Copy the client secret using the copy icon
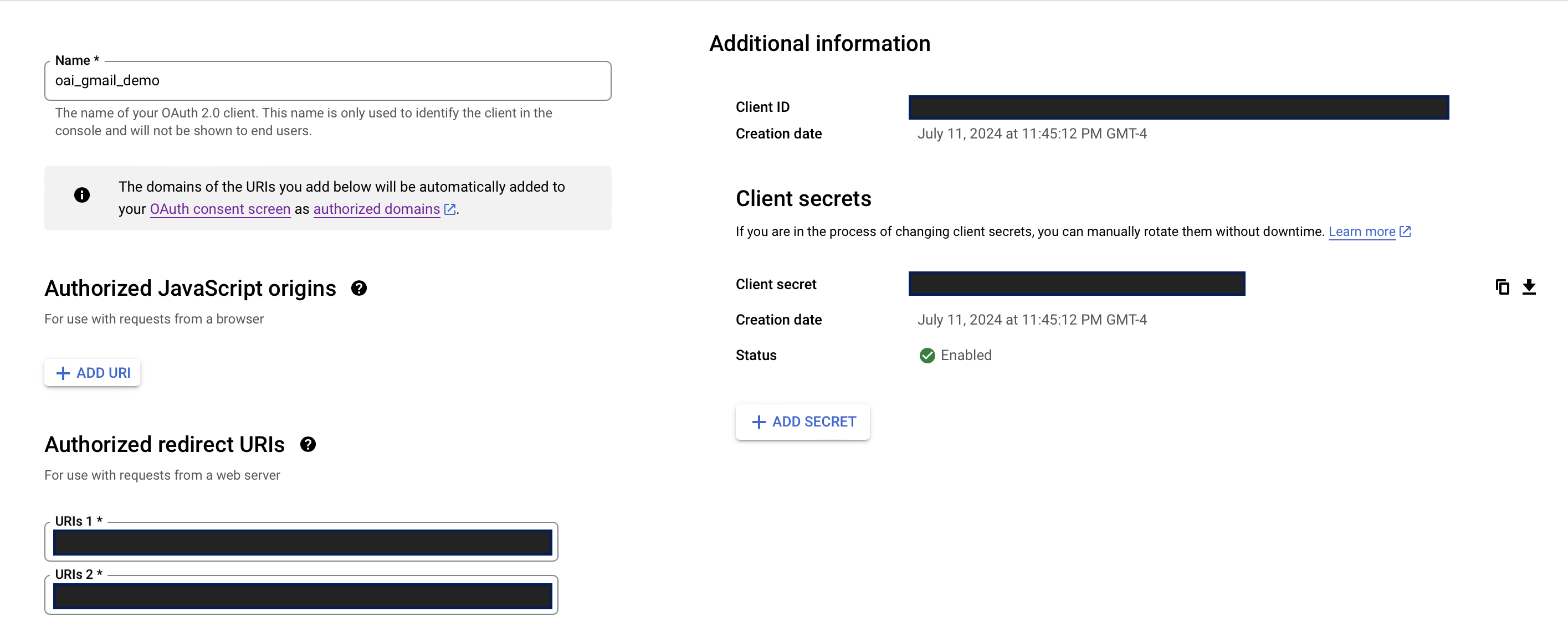The width and height of the screenshot is (1568, 627). [1502, 287]
